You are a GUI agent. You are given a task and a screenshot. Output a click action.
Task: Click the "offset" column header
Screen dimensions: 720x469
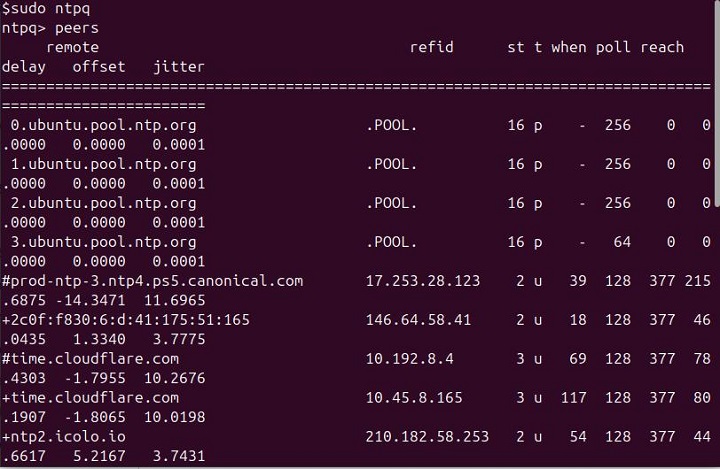coord(99,67)
